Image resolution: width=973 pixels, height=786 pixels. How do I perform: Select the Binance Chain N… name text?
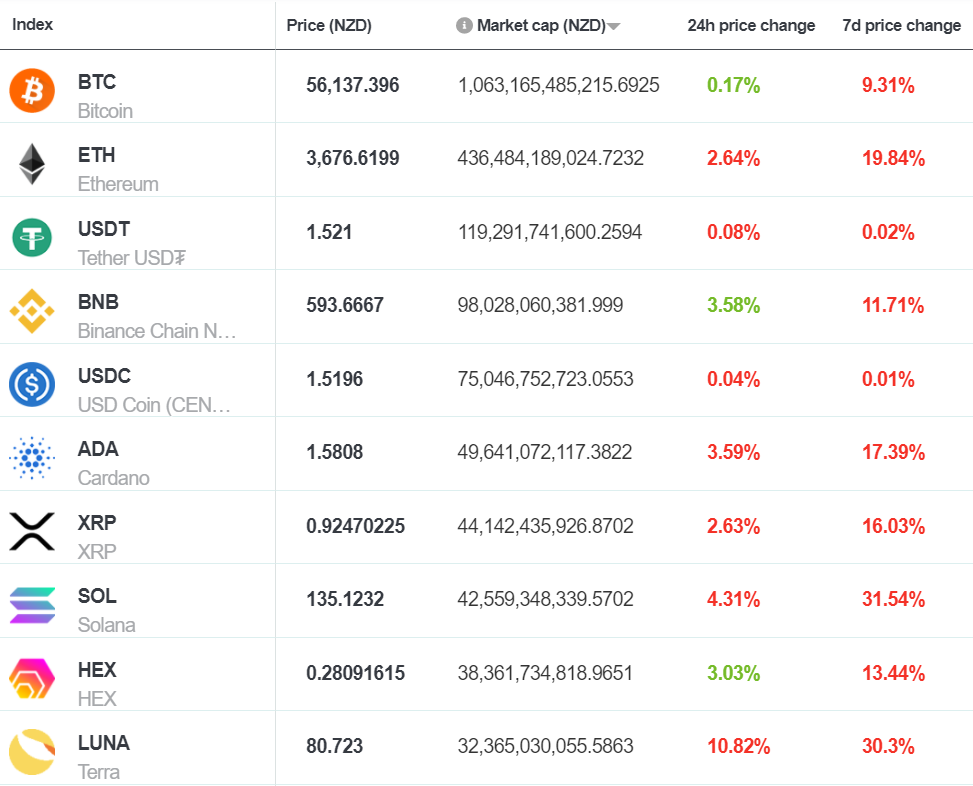pos(157,331)
